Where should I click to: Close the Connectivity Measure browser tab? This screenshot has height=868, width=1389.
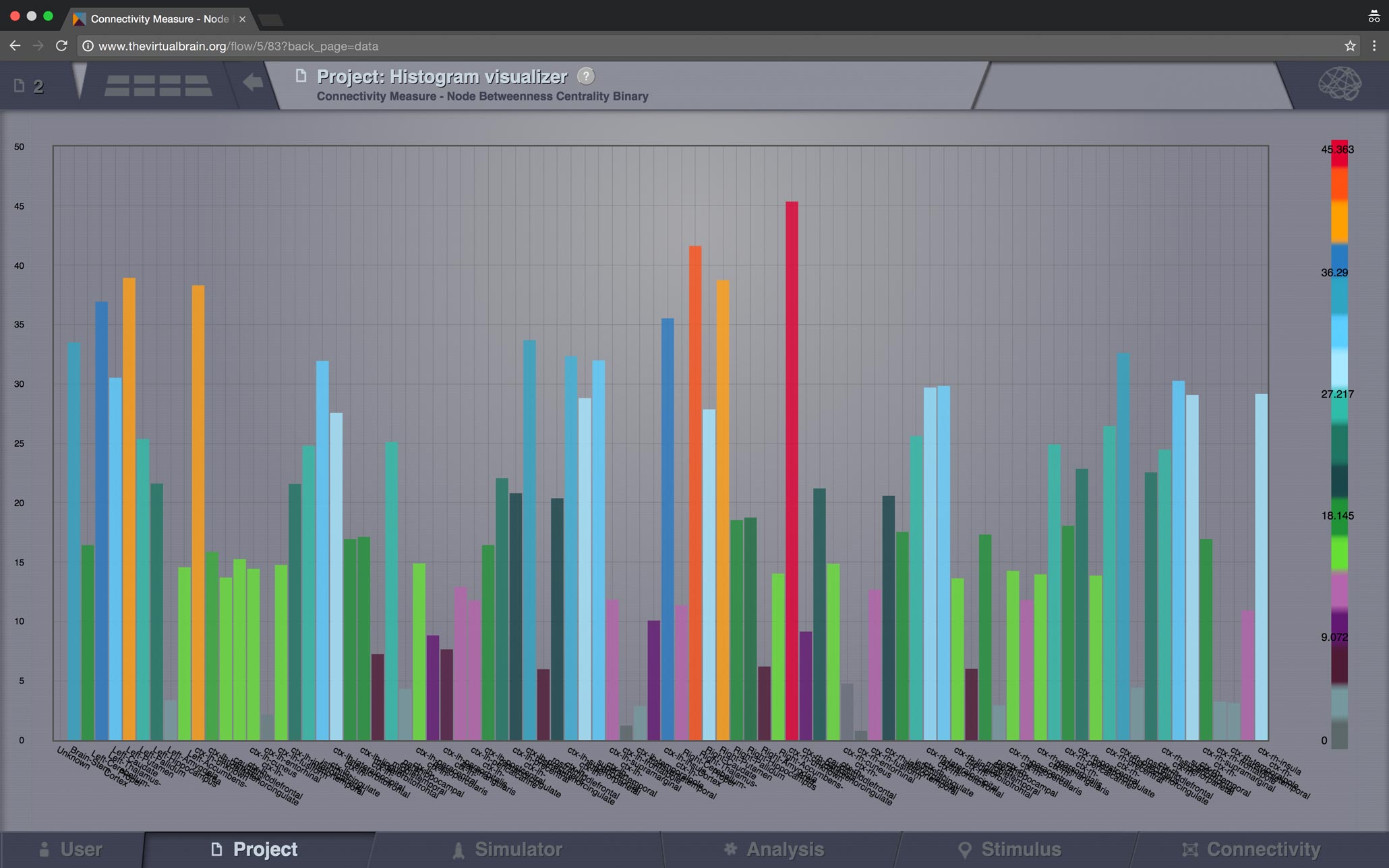[242, 19]
